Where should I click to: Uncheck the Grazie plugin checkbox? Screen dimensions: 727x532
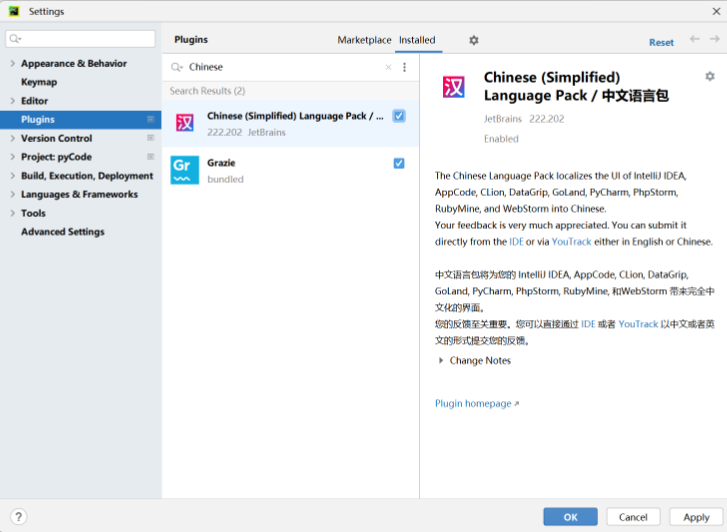[399, 163]
